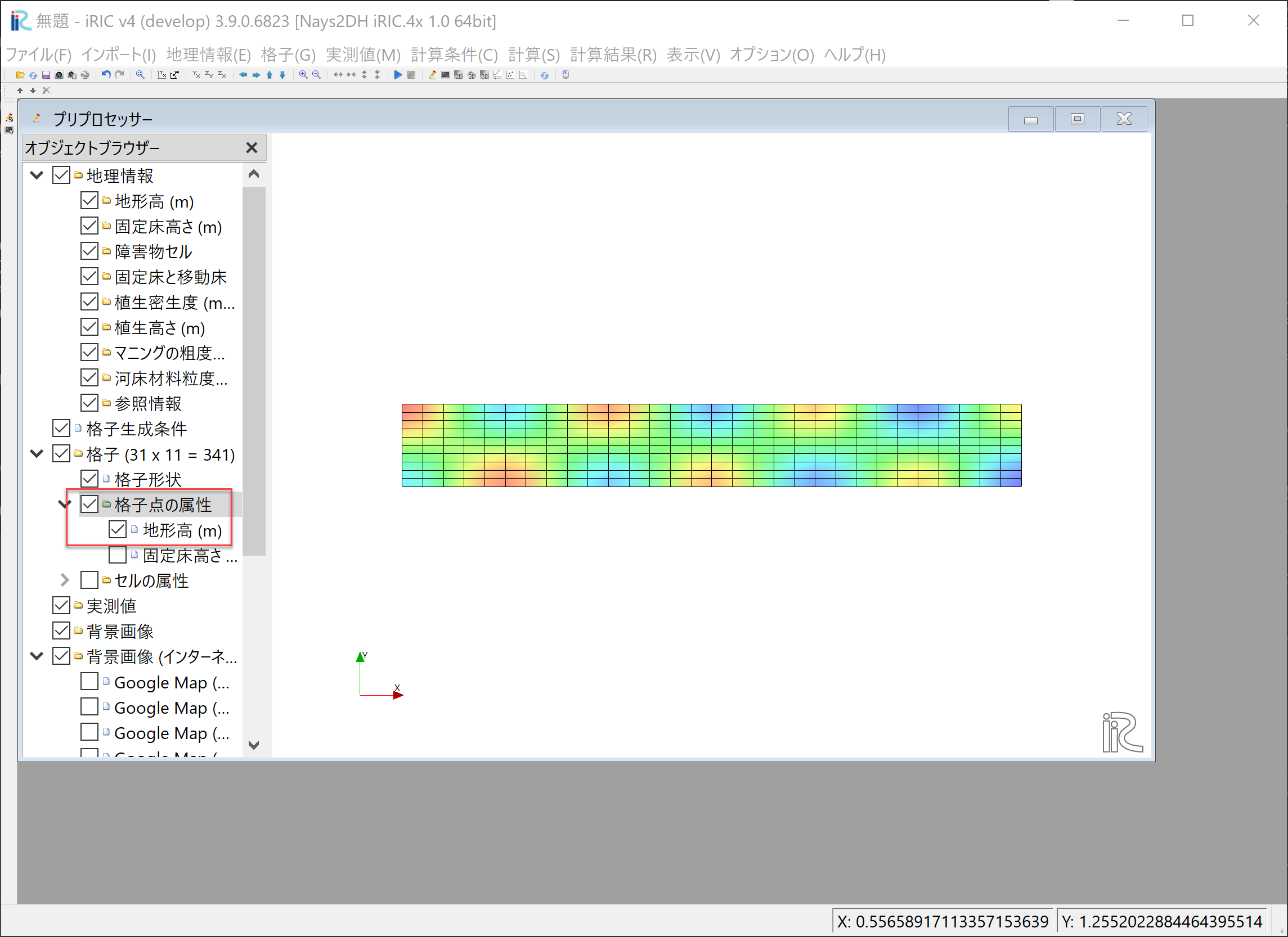Click the zoom in magnifier icon
1288x937 pixels.
tap(303, 75)
